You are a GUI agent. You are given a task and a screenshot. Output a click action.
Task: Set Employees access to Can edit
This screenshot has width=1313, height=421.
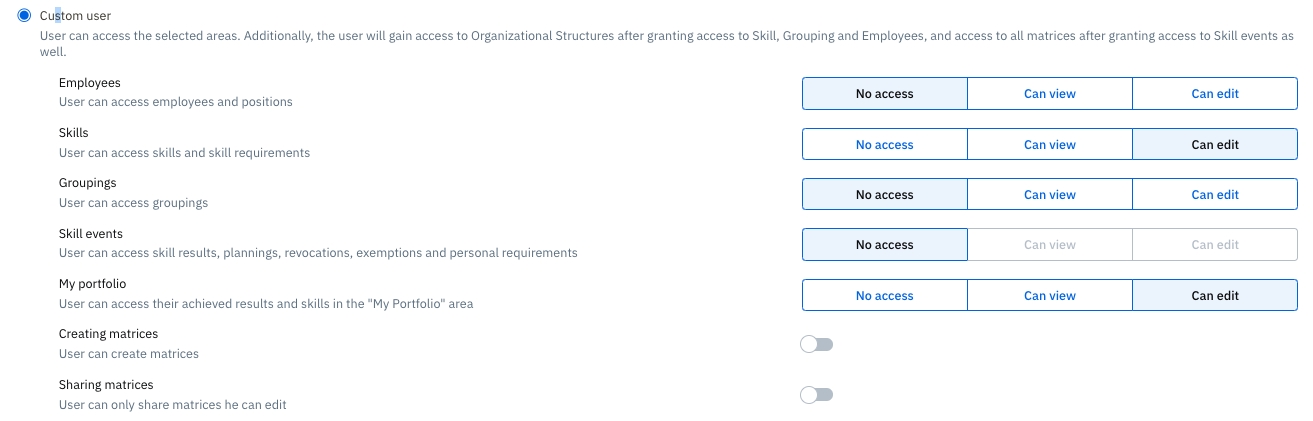1214,94
